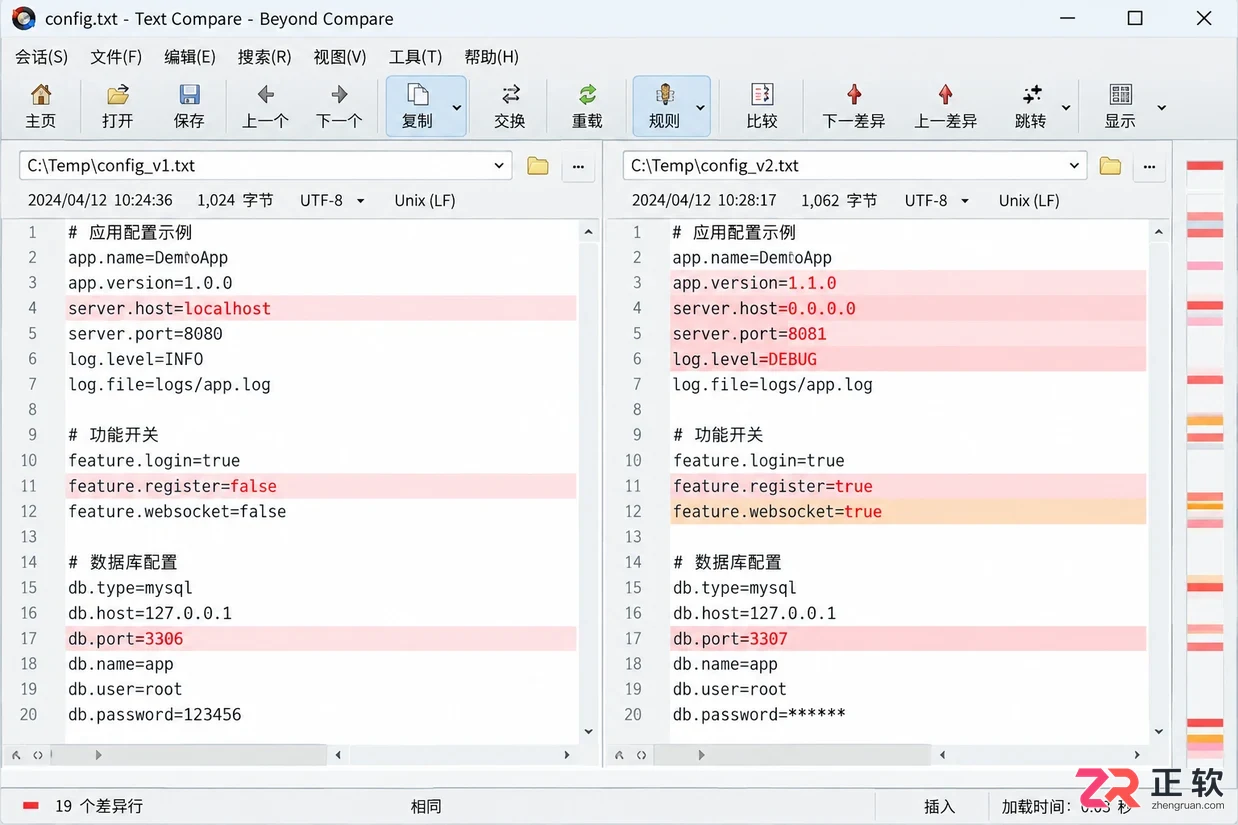Open the 工具(T) menu

pyautogui.click(x=415, y=57)
